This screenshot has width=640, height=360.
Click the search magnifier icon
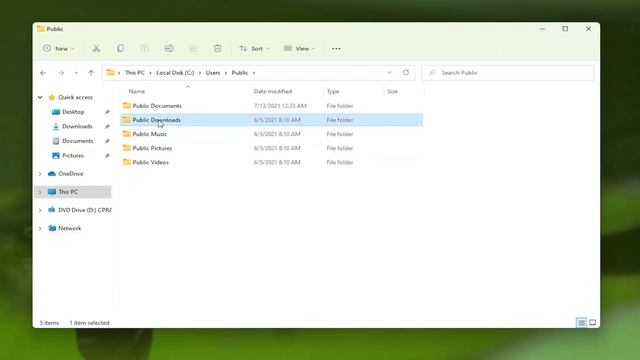point(432,73)
